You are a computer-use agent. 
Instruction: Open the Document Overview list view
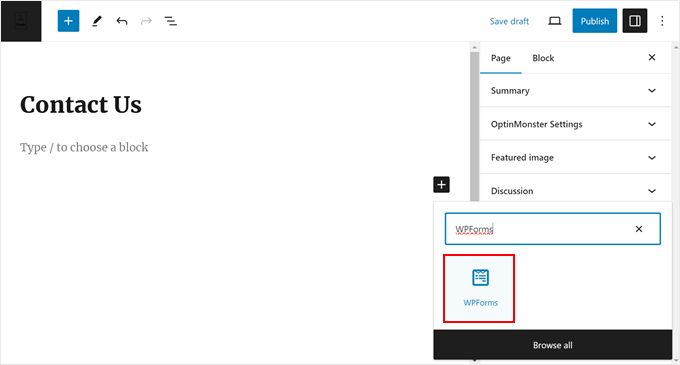(x=170, y=21)
